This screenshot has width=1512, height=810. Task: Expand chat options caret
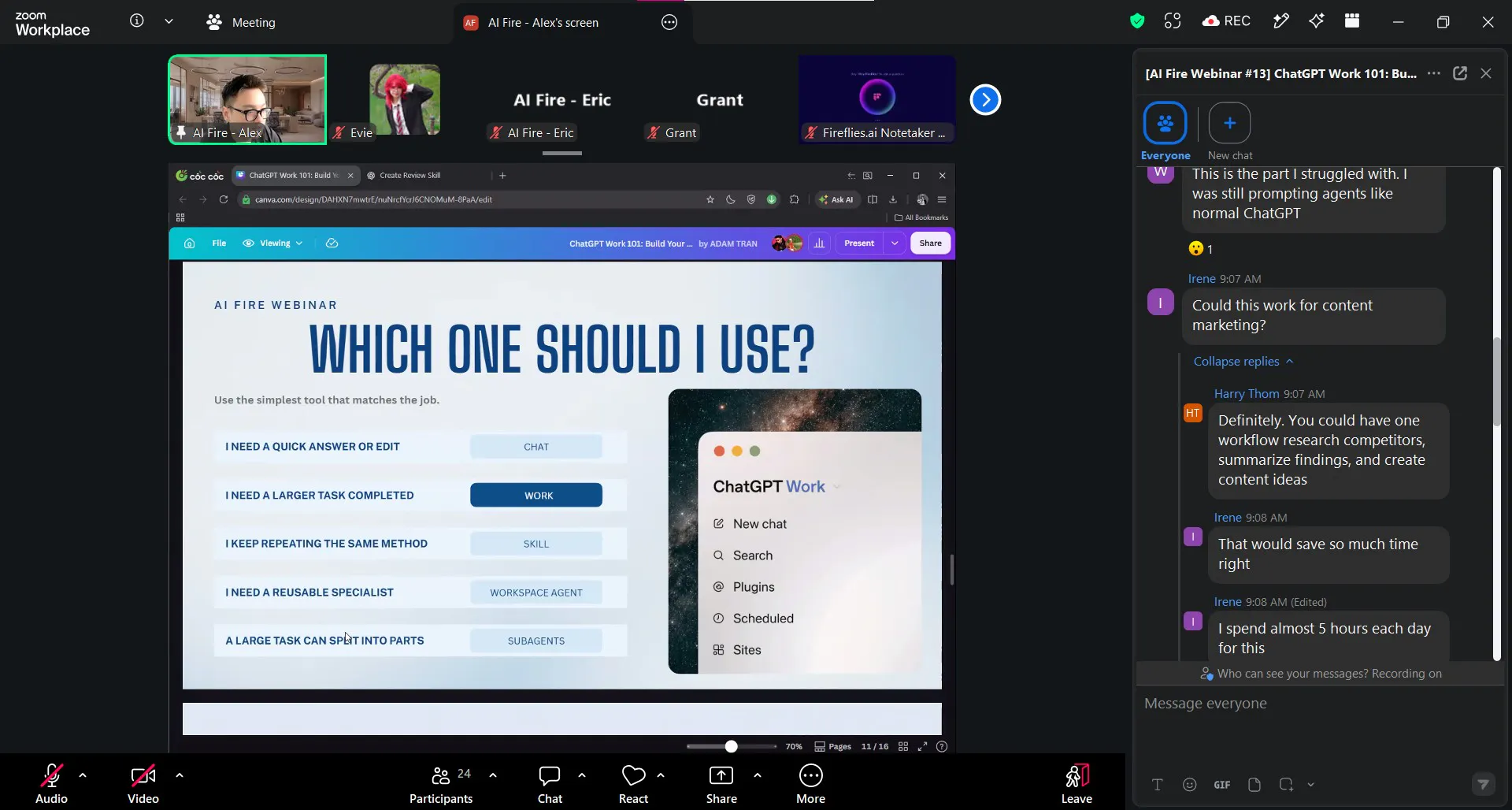click(582, 775)
